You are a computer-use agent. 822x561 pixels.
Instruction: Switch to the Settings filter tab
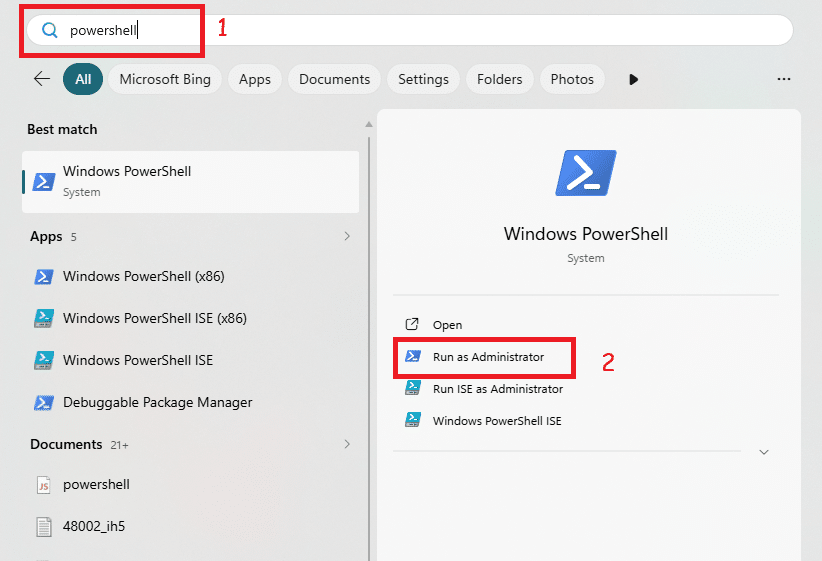[x=424, y=79]
